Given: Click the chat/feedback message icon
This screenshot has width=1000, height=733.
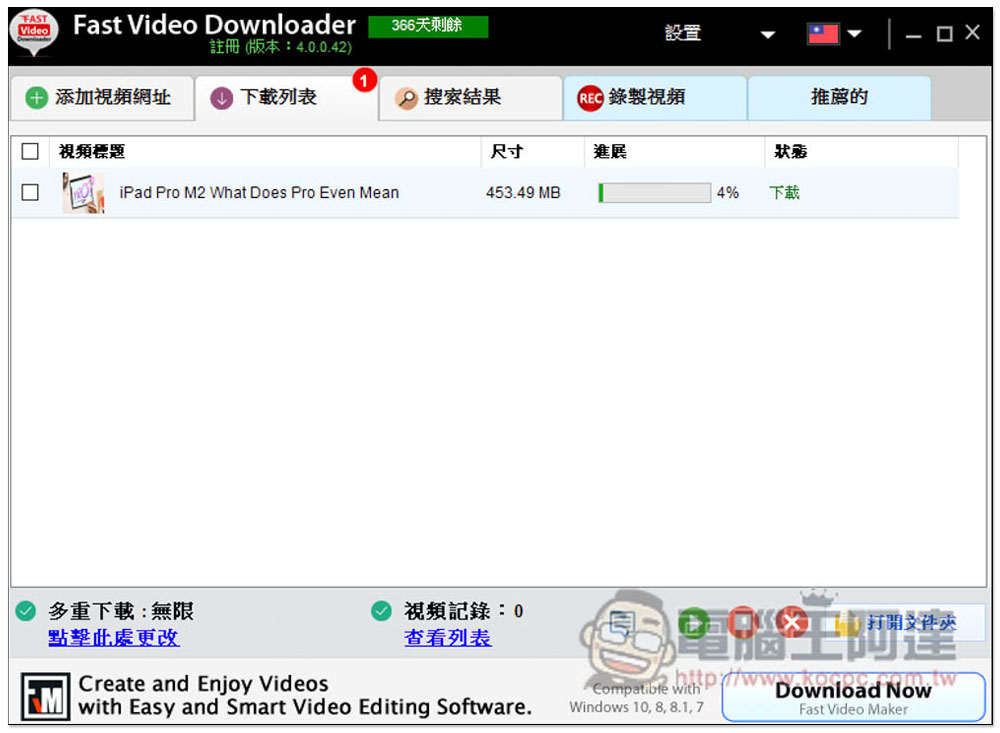Looking at the screenshot, I should (x=622, y=623).
